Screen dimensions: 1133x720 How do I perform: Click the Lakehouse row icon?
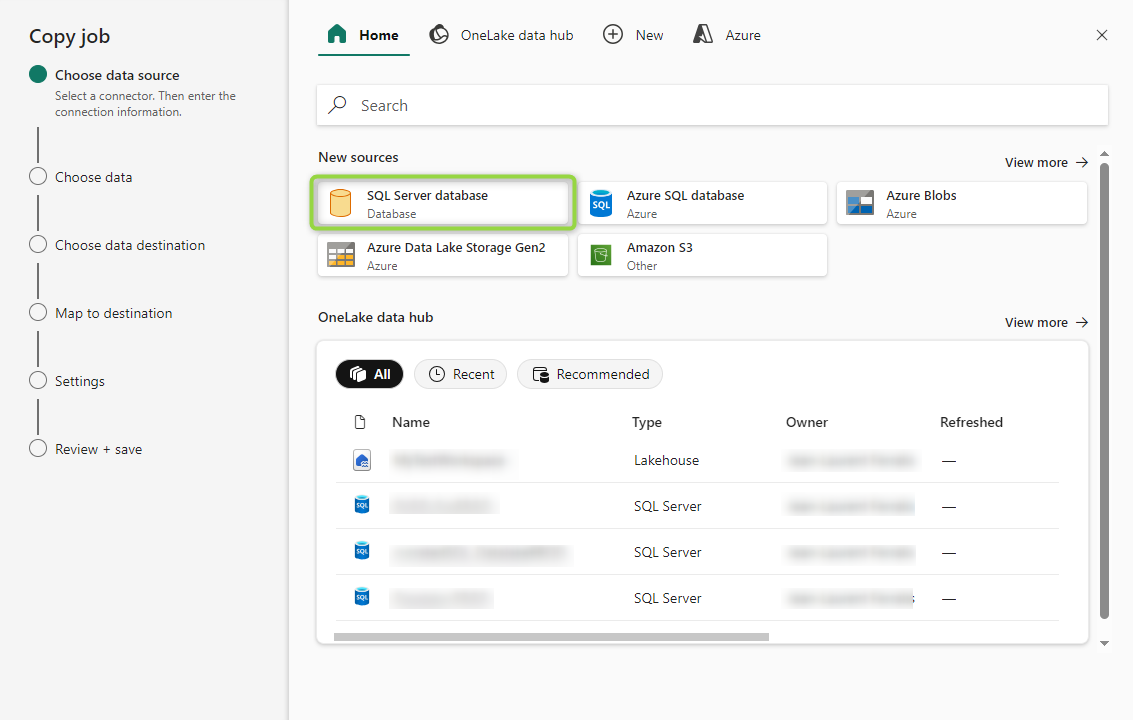point(362,460)
